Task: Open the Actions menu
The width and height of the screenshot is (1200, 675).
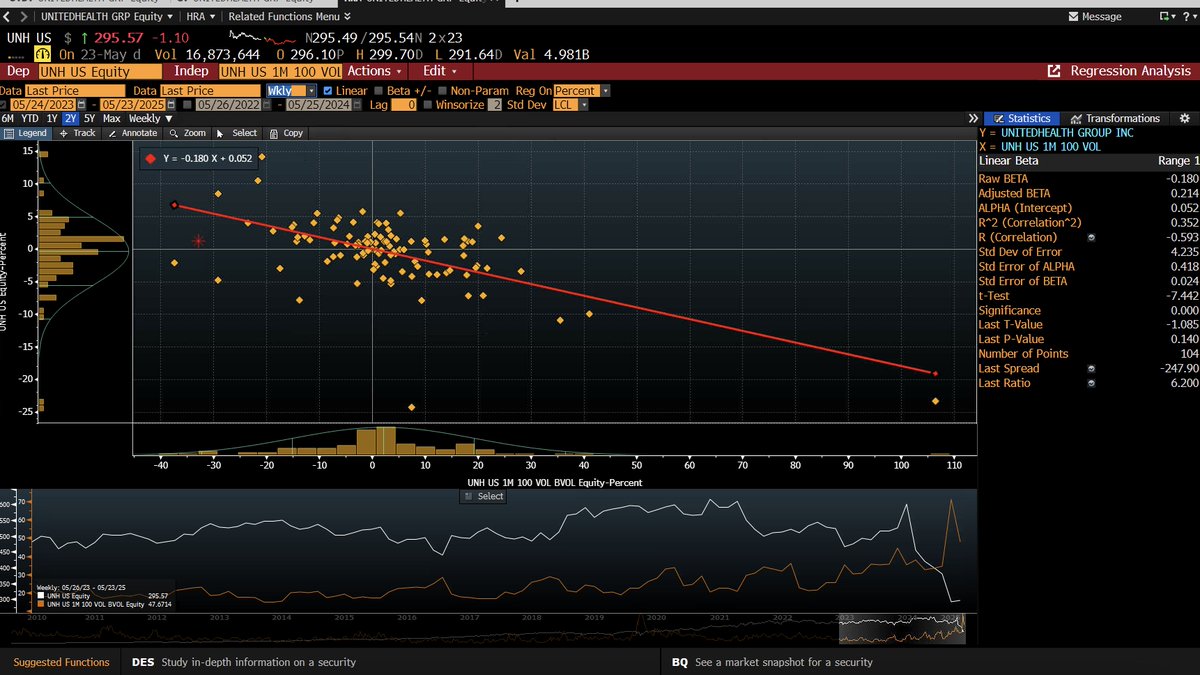Action: (x=375, y=71)
